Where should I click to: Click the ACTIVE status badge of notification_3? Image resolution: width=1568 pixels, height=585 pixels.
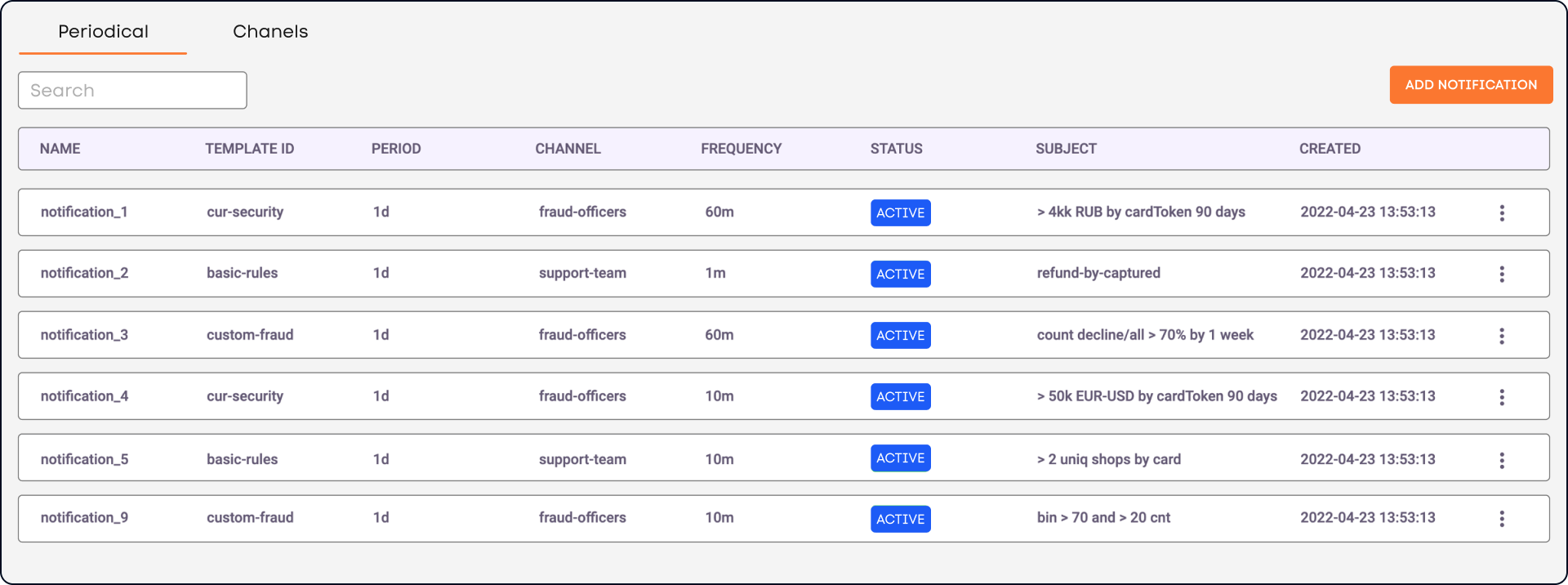point(900,336)
